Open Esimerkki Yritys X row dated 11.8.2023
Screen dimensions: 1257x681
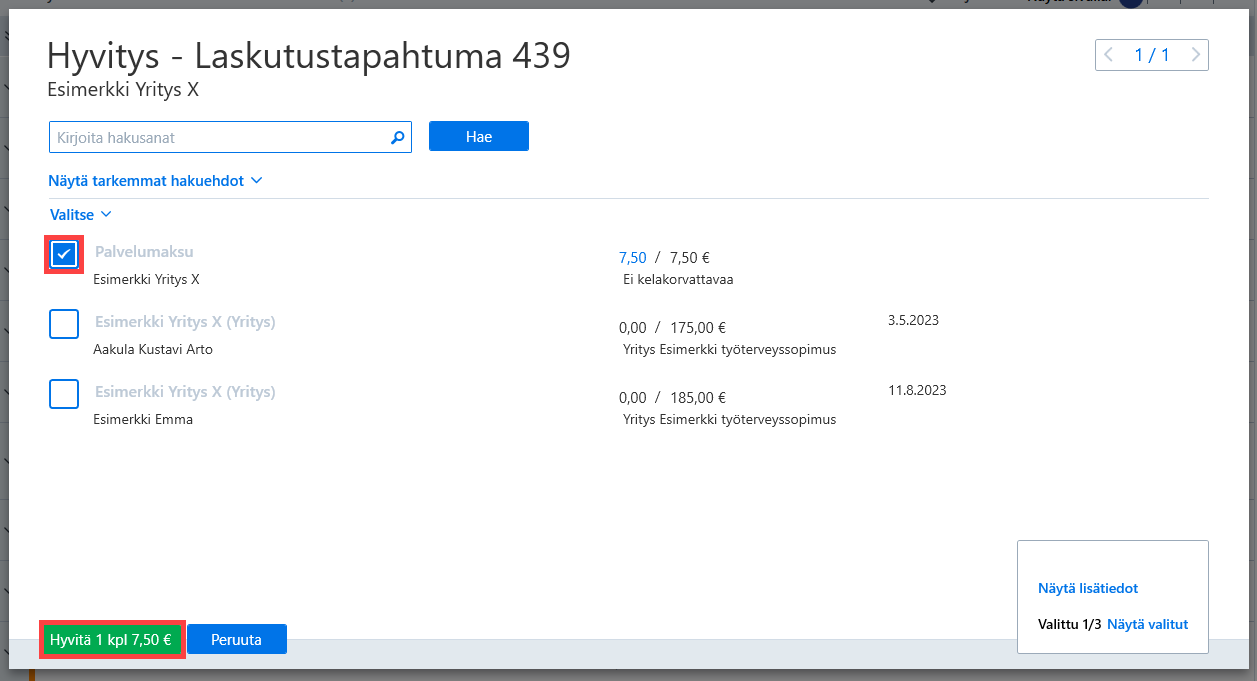[x=185, y=392]
